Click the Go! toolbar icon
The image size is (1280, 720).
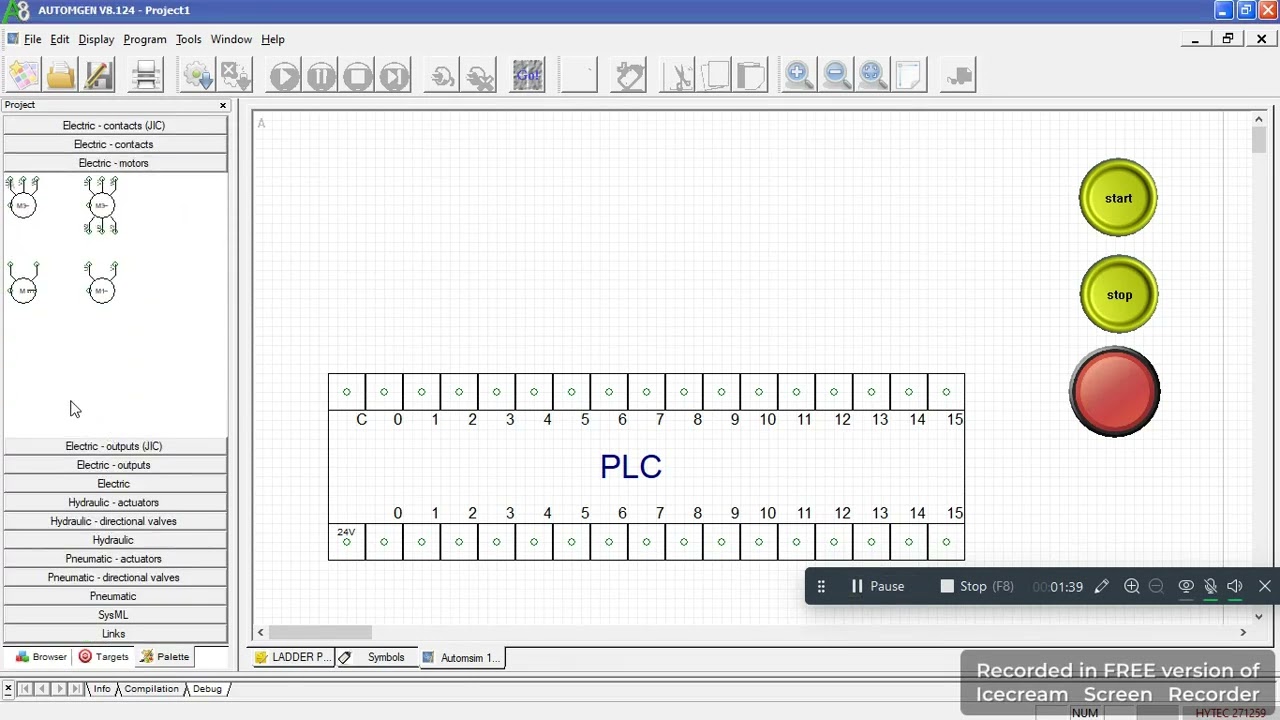click(x=528, y=76)
